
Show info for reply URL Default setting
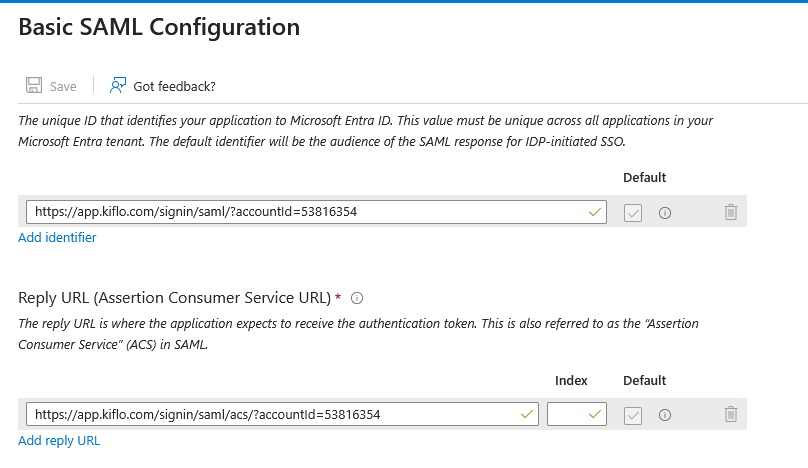[x=665, y=415]
